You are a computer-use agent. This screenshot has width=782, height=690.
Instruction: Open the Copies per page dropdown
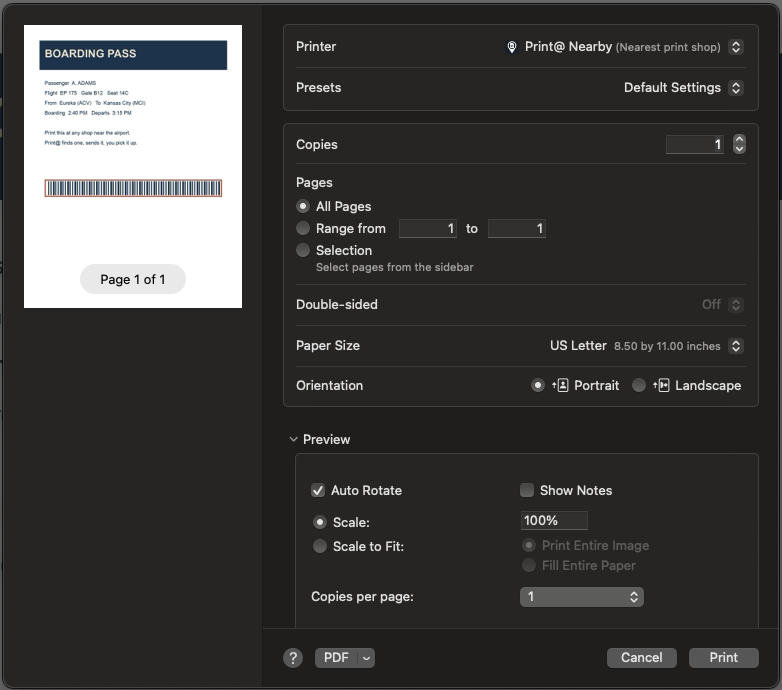point(582,597)
